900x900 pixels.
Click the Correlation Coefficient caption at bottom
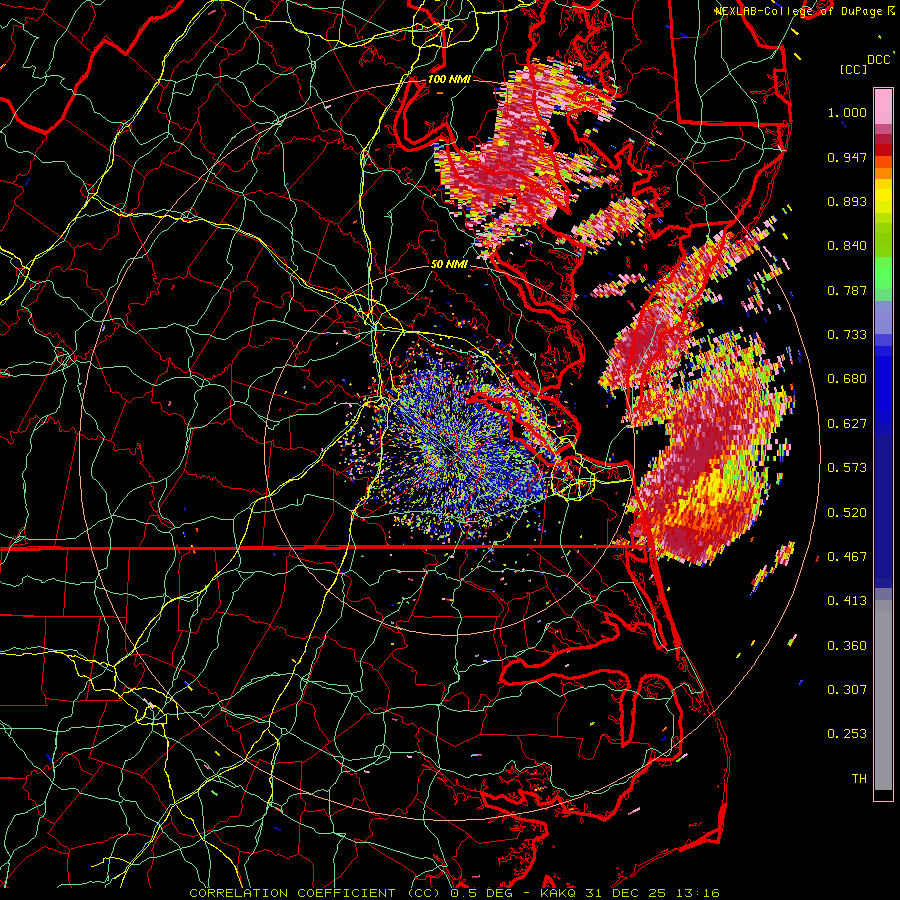(455, 893)
